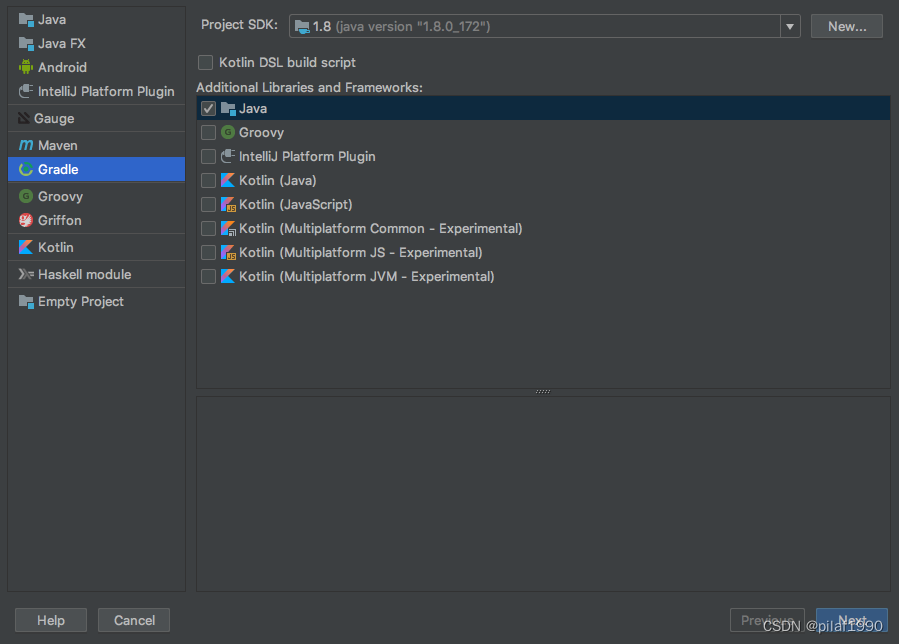Click the Kotlin (JavaScript) icon
Viewport: 899px width, 644px height.
click(228, 204)
